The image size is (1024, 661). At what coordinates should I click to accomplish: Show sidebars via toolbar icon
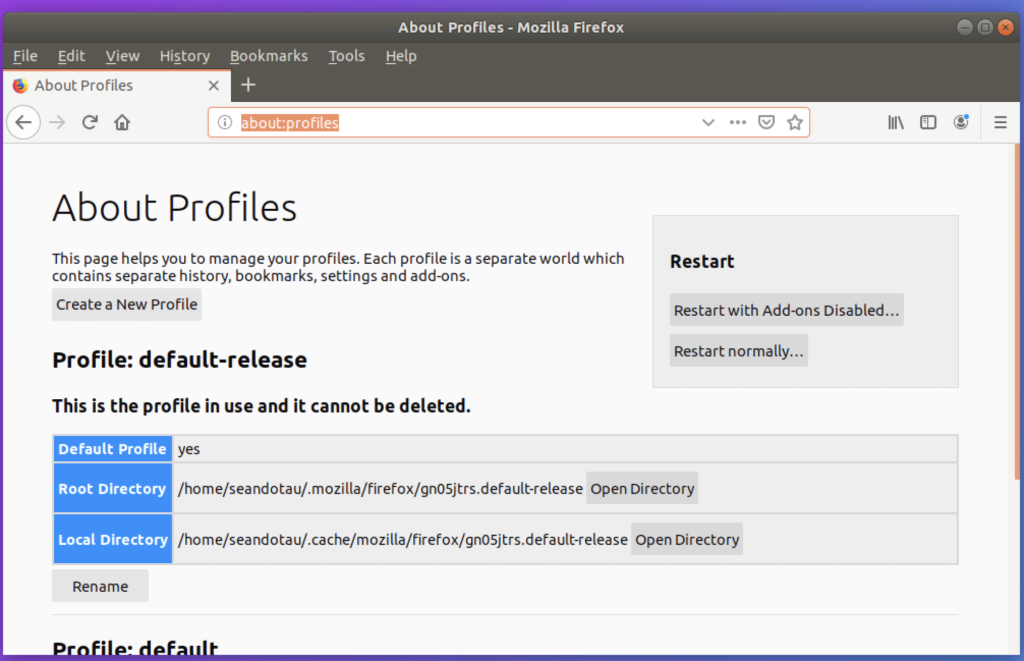click(928, 122)
